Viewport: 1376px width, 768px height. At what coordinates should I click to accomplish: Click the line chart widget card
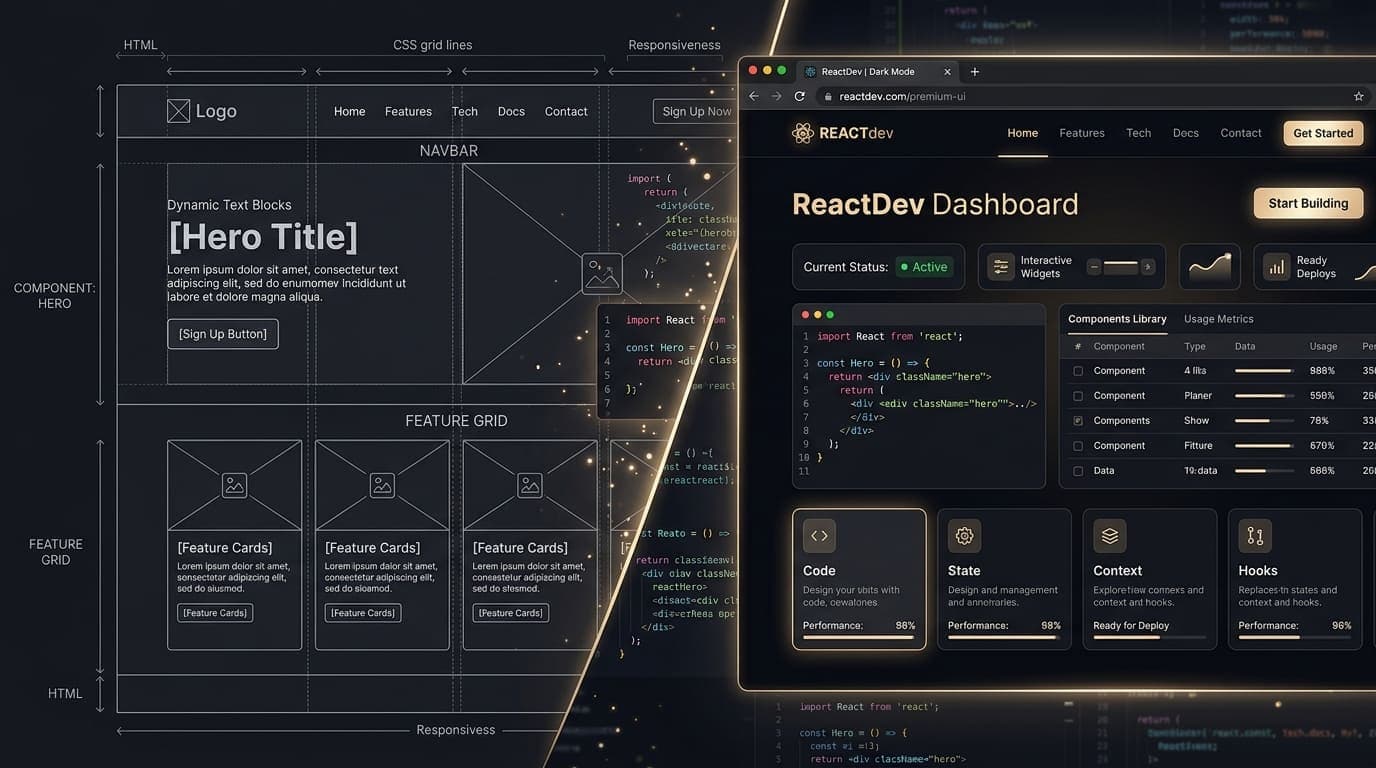point(1210,267)
